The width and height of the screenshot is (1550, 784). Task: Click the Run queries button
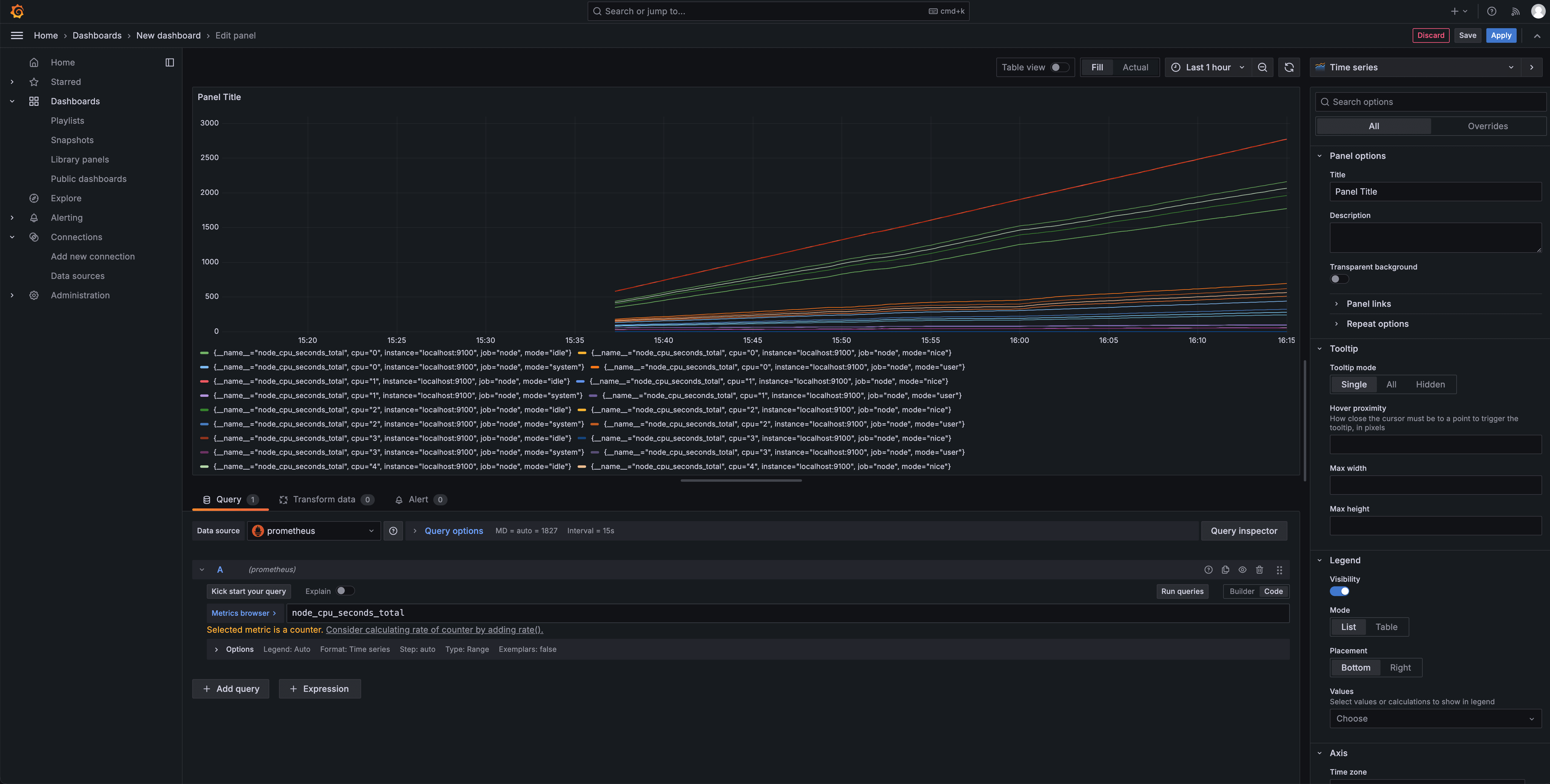(x=1182, y=591)
